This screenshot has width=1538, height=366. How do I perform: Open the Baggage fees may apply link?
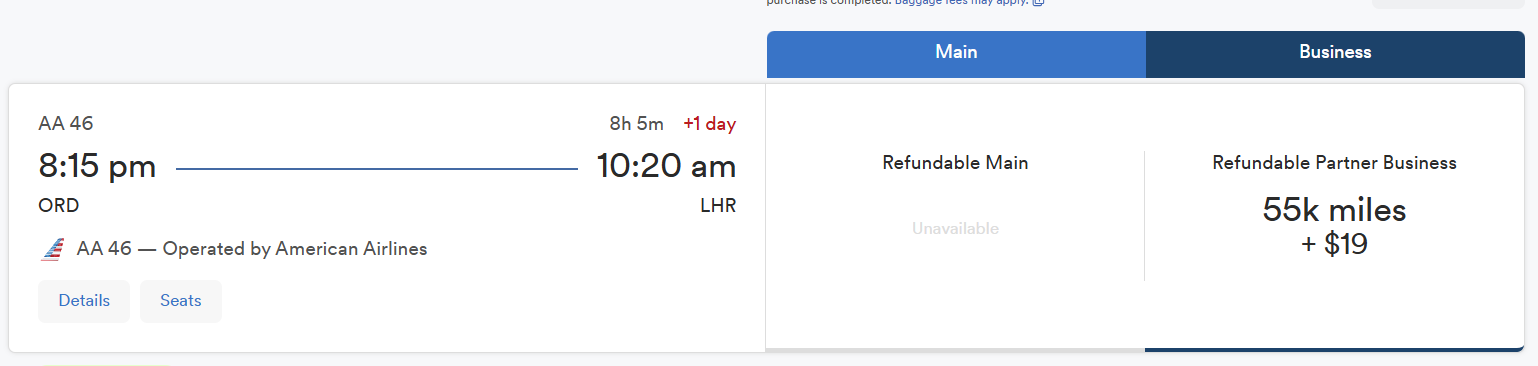point(961,3)
